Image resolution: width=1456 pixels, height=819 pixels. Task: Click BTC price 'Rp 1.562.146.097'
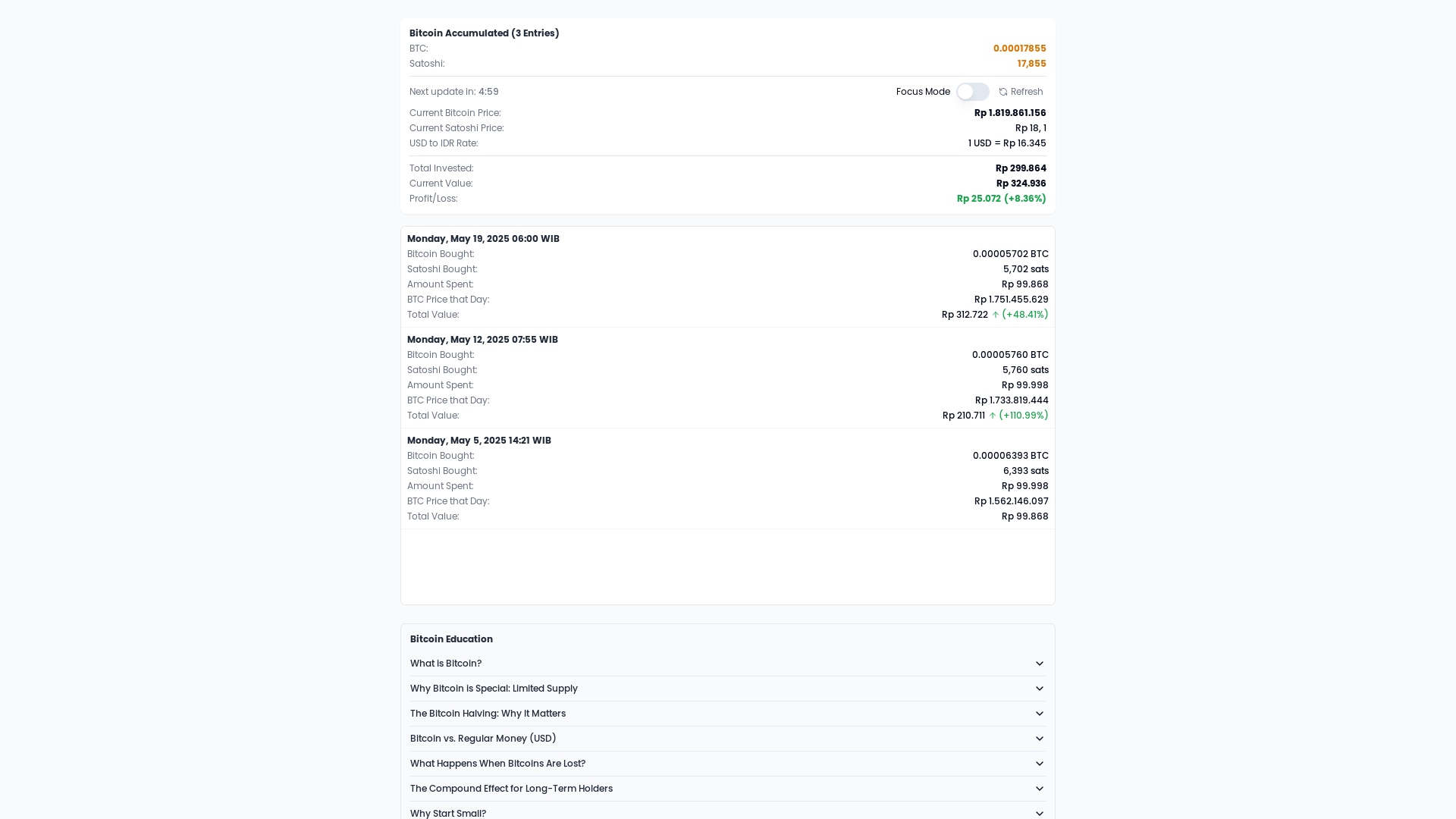point(1012,501)
